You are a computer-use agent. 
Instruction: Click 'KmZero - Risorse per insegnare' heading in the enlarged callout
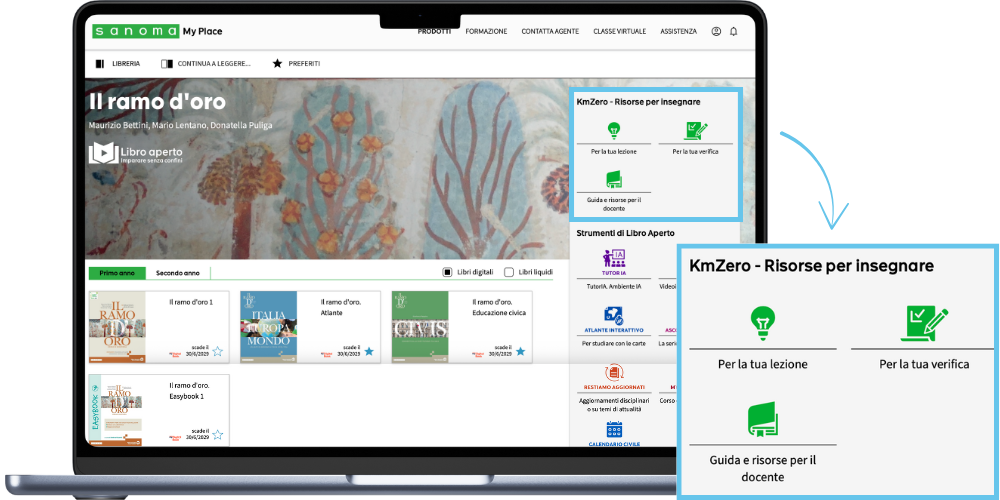(x=811, y=266)
